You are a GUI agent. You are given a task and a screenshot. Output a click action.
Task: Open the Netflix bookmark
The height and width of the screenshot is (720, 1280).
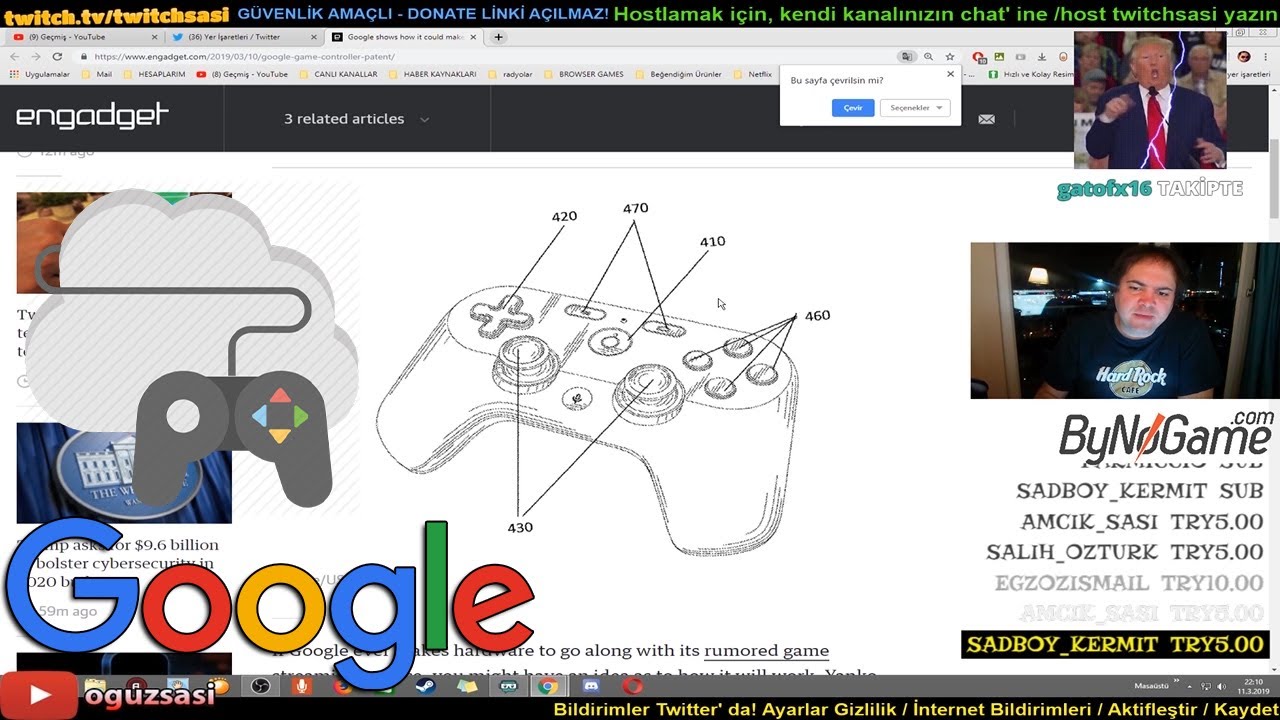click(x=752, y=74)
